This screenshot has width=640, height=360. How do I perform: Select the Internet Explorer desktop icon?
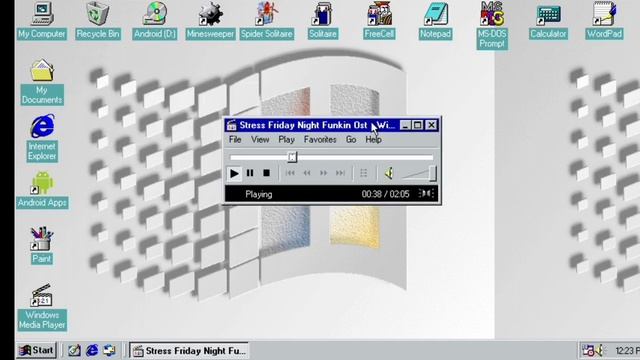click(42, 138)
